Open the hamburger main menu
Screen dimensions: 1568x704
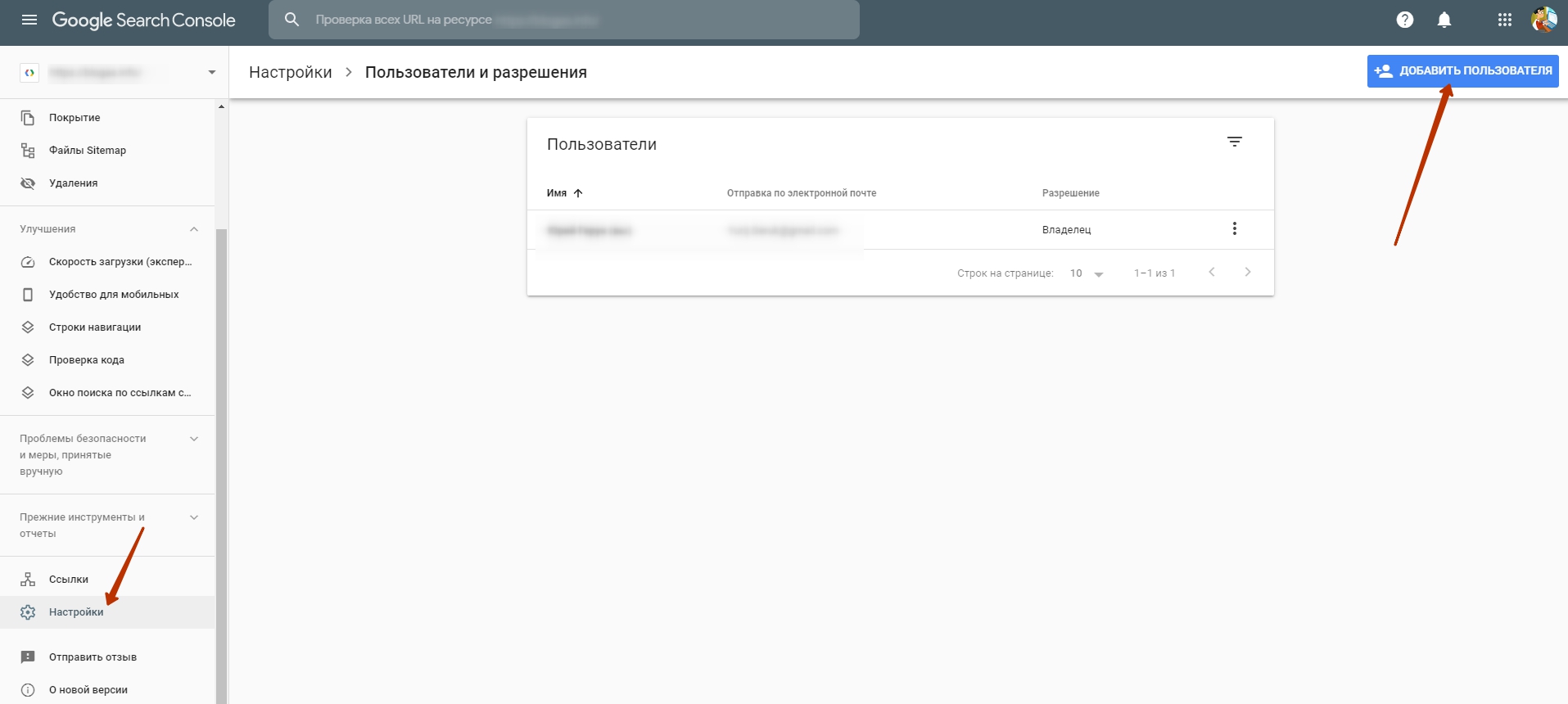tap(29, 20)
